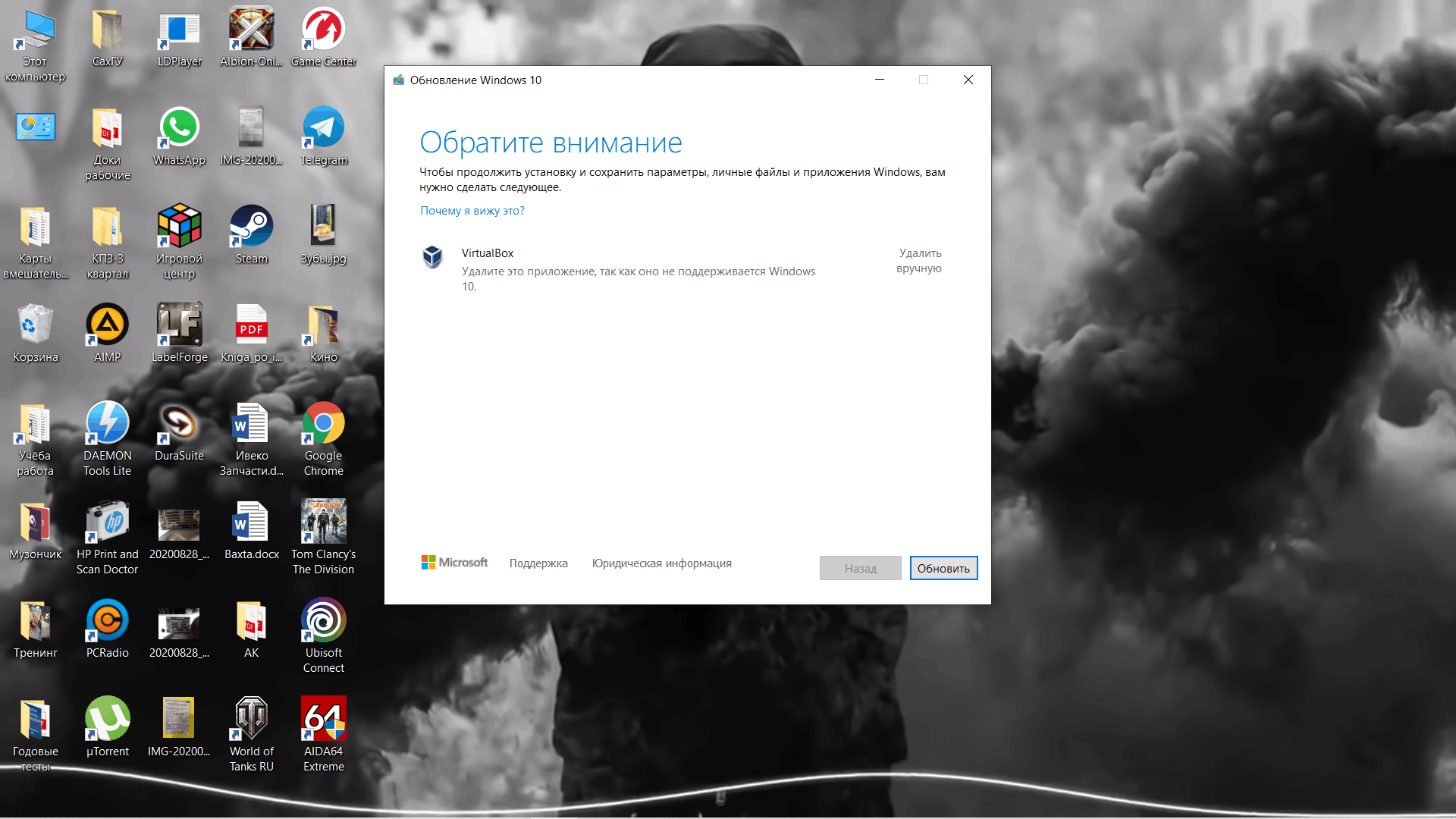Select the Baxta.docx file
This screenshot has height=819, width=1456.
pyautogui.click(x=251, y=532)
